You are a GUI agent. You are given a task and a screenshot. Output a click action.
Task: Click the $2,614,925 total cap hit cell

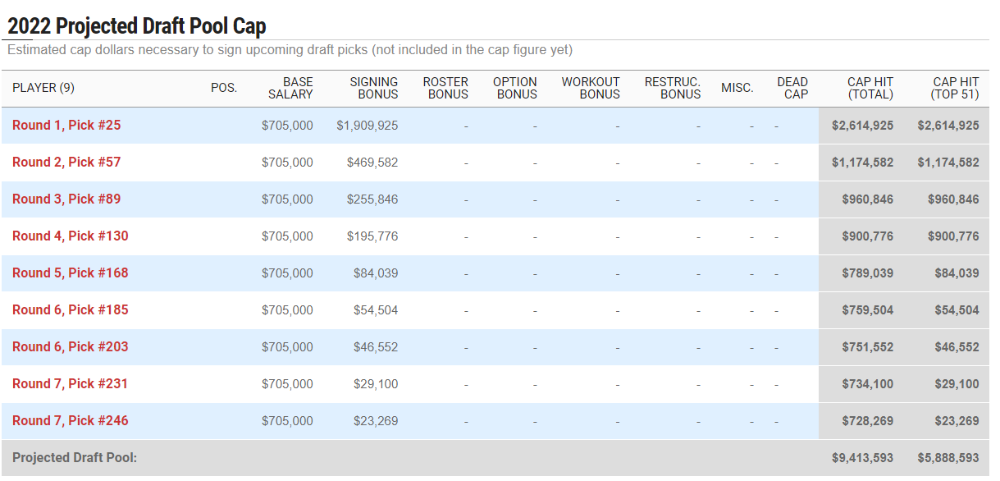pyautogui.click(x=862, y=126)
